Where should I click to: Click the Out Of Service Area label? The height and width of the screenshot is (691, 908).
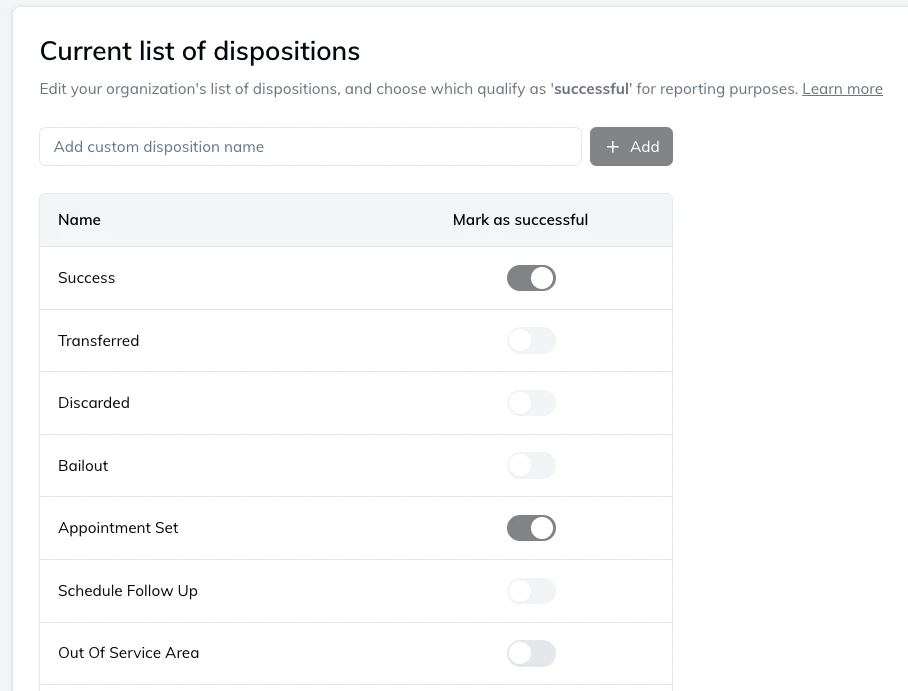[x=129, y=653]
